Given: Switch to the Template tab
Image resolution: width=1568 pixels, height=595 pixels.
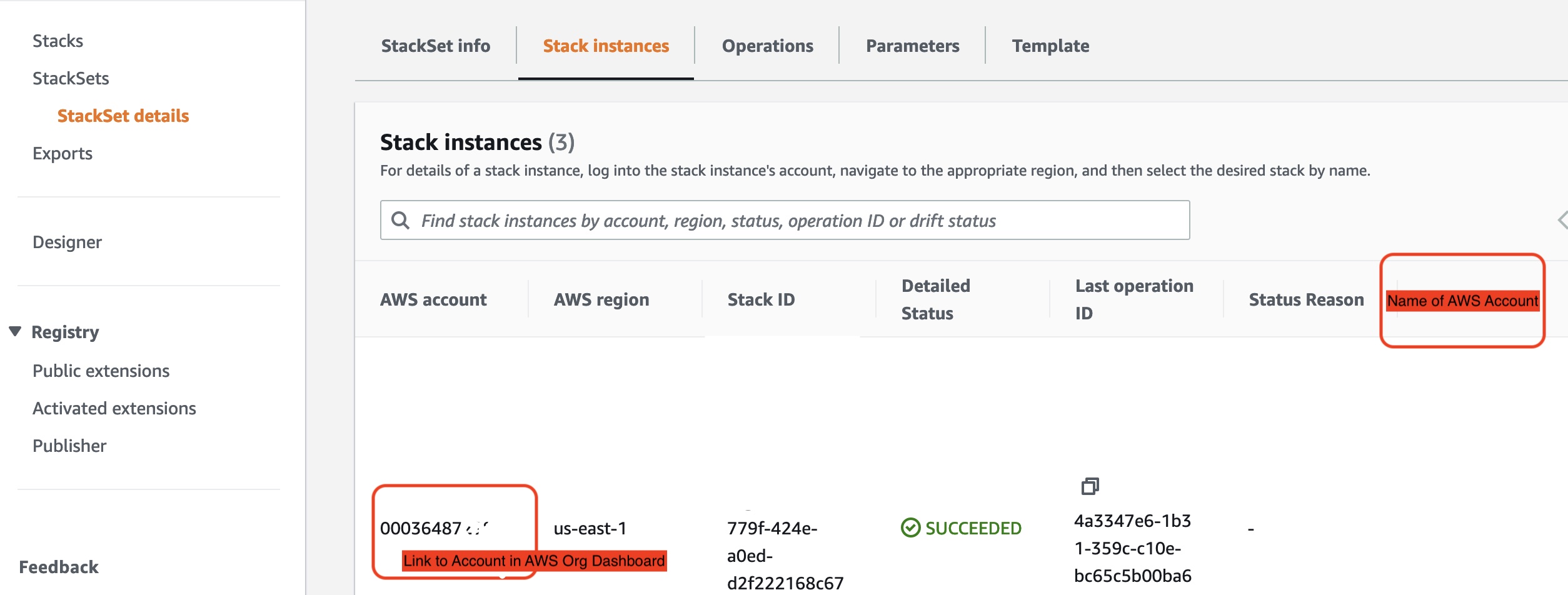Looking at the screenshot, I should click(x=1050, y=45).
